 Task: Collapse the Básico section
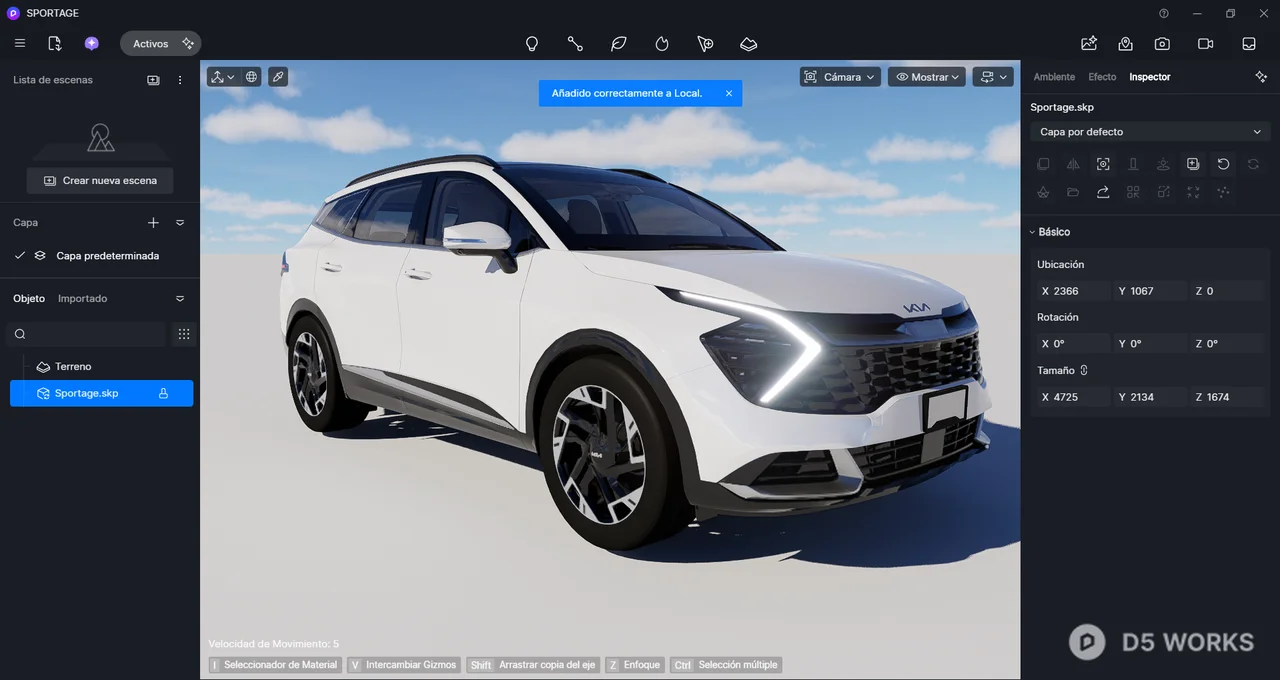pyautogui.click(x=1033, y=232)
